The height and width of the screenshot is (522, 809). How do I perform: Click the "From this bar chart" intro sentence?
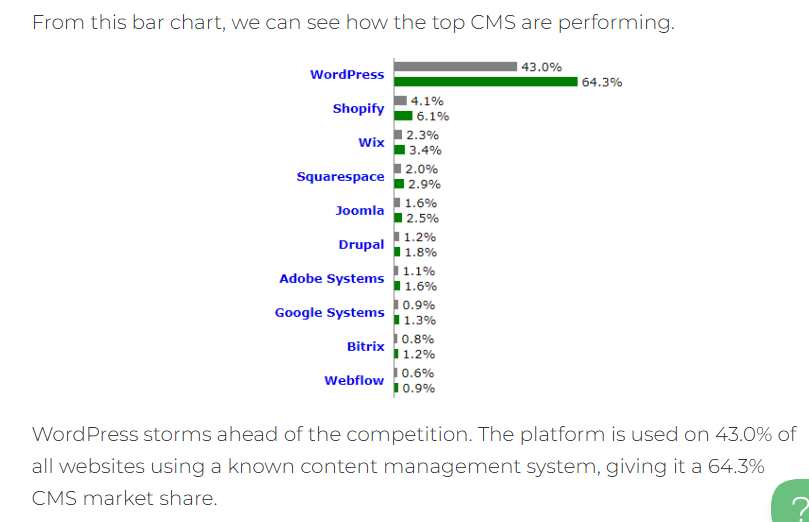pyautogui.click(x=353, y=22)
